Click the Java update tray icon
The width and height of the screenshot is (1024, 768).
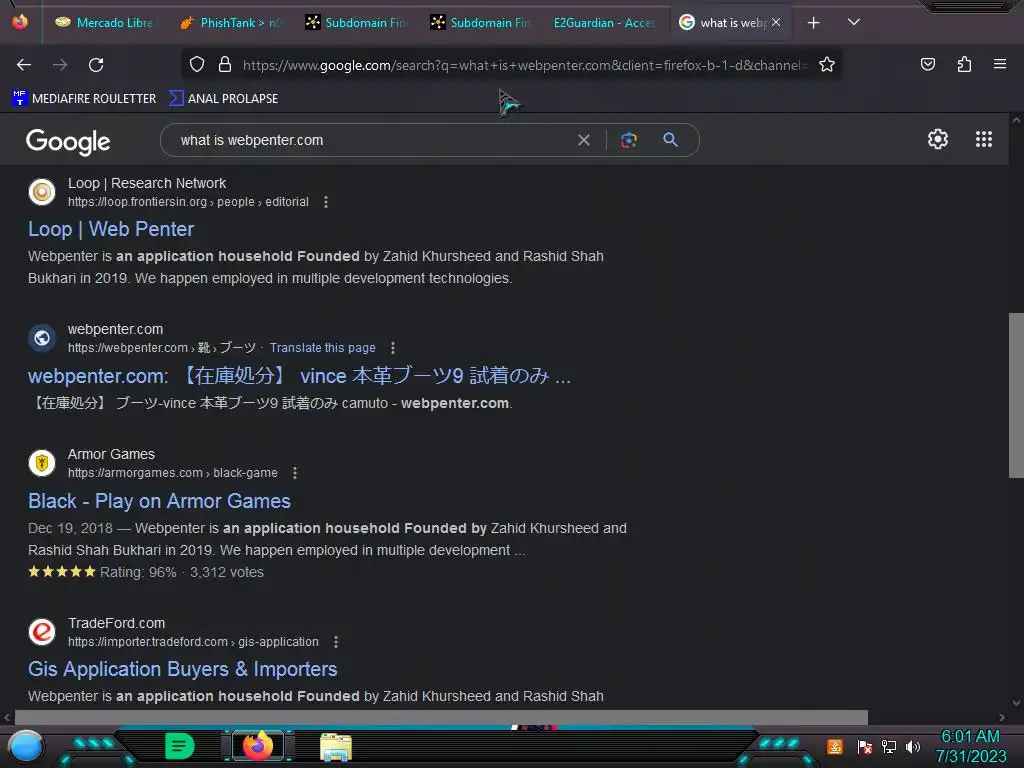835,746
